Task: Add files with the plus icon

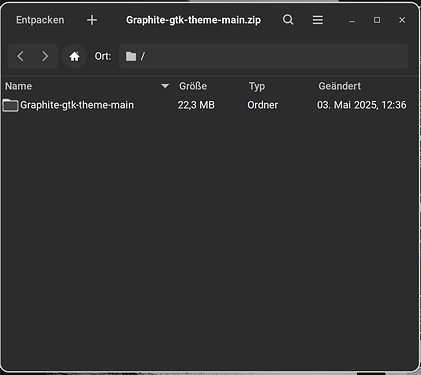Action: (92, 20)
